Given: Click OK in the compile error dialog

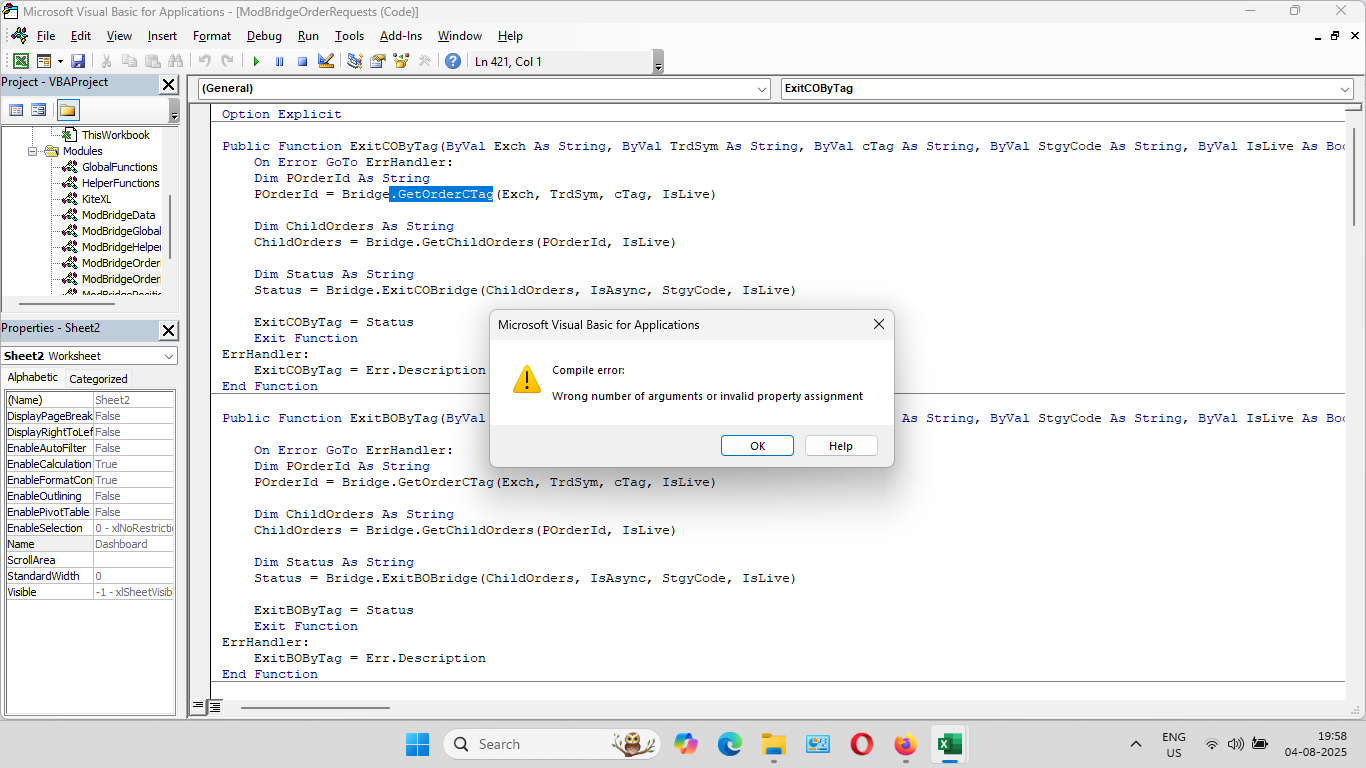Looking at the screenshot, I should [757, 446].
